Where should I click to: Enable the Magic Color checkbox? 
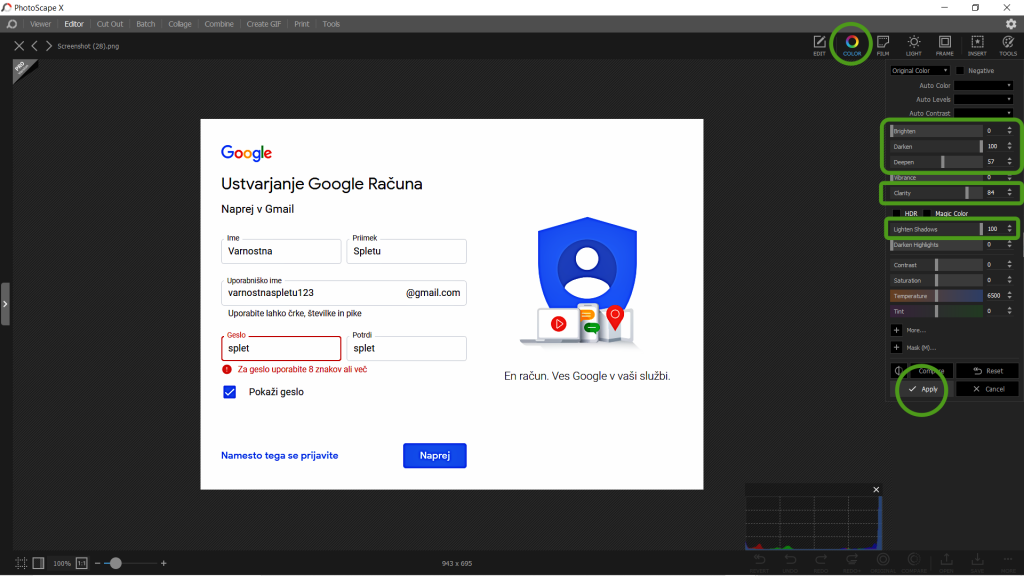[x=927, y=214]
